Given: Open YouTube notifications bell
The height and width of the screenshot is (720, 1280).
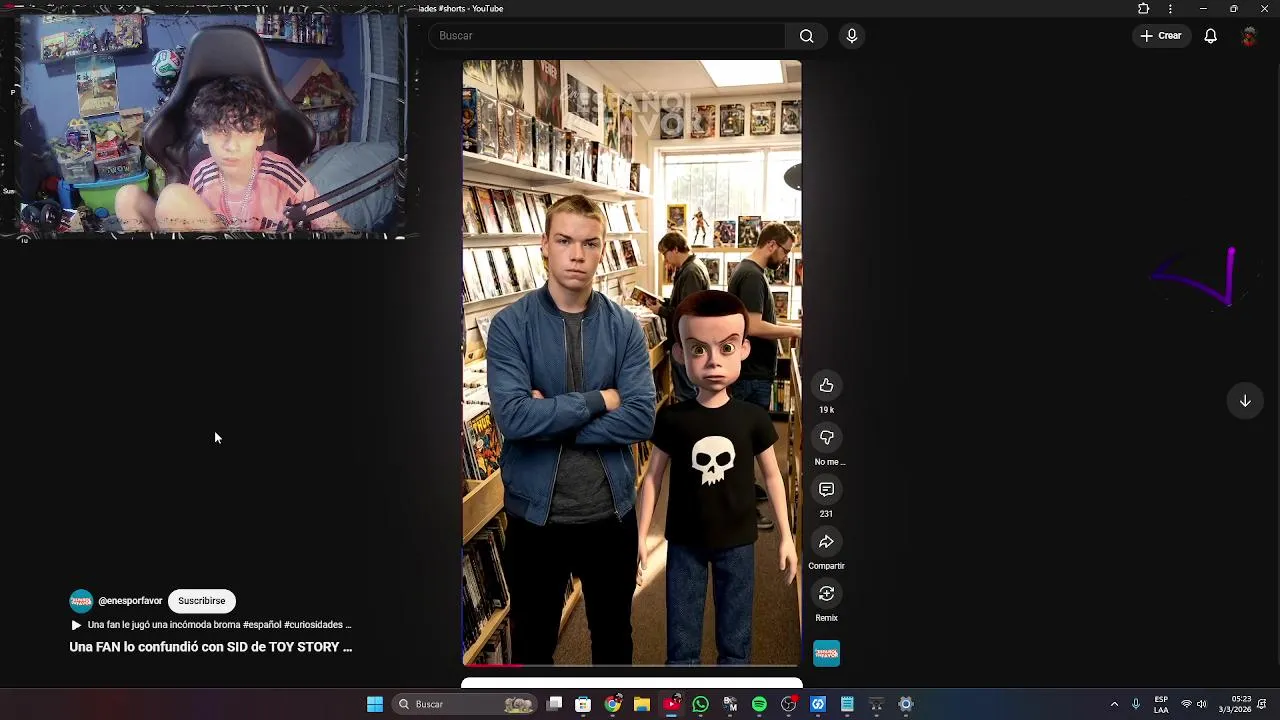Looking at the screenshot, I should point(1210,36).
